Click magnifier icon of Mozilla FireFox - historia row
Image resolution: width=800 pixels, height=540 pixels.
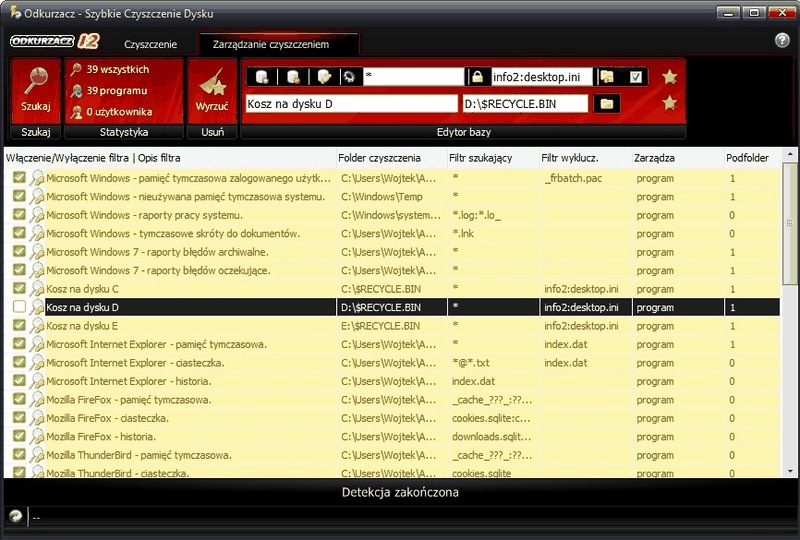pyautogui.click(x=37, y=436)
